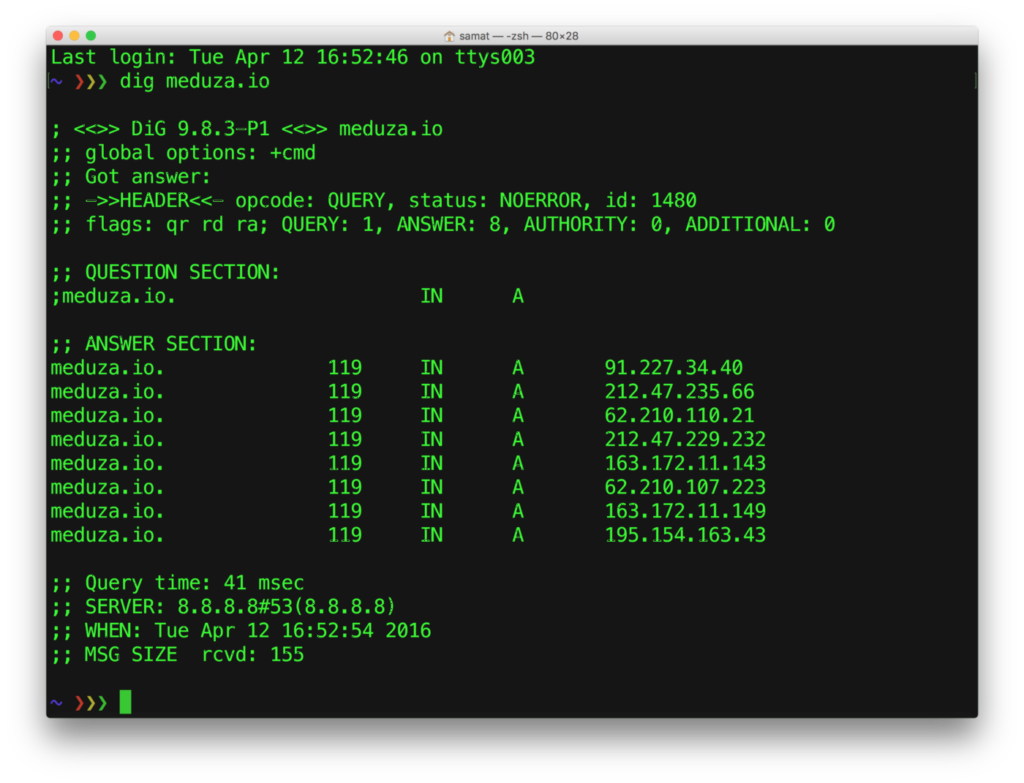Click the 'Query time: 41 msec' line
The image size is (1024, 783).
(x=178, y=583)
